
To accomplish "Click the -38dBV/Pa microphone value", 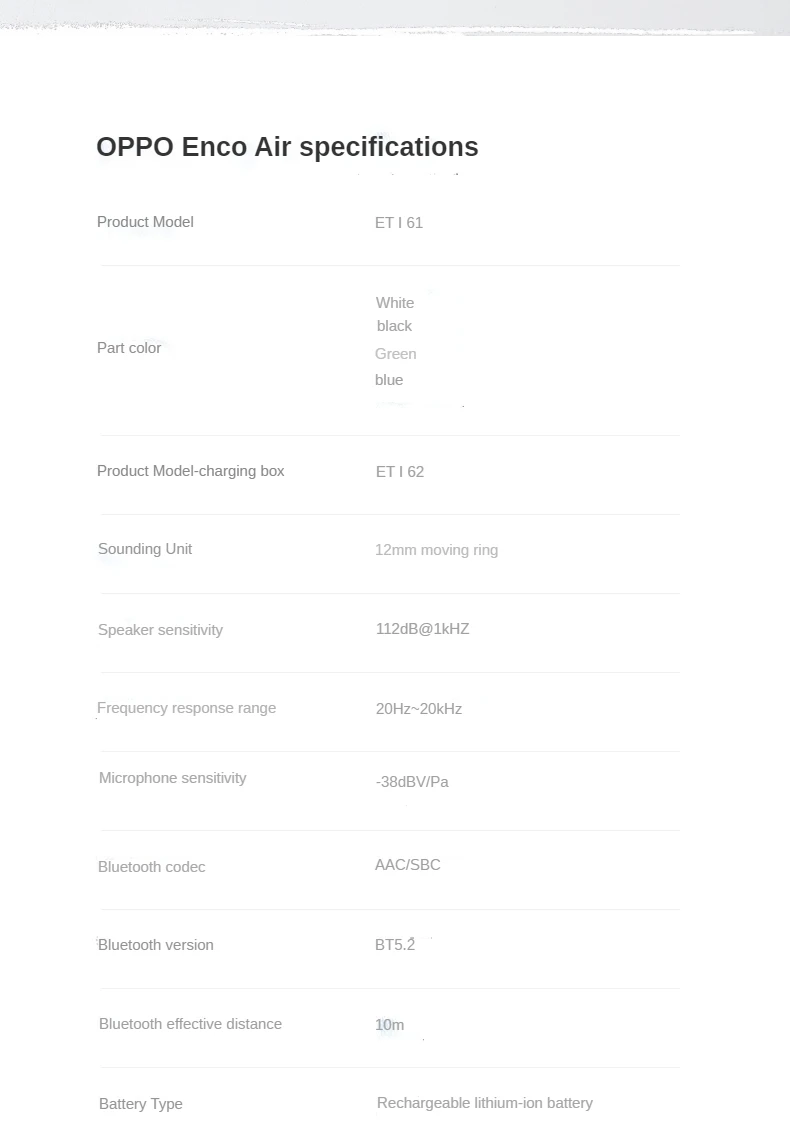I will click(412, 782).
